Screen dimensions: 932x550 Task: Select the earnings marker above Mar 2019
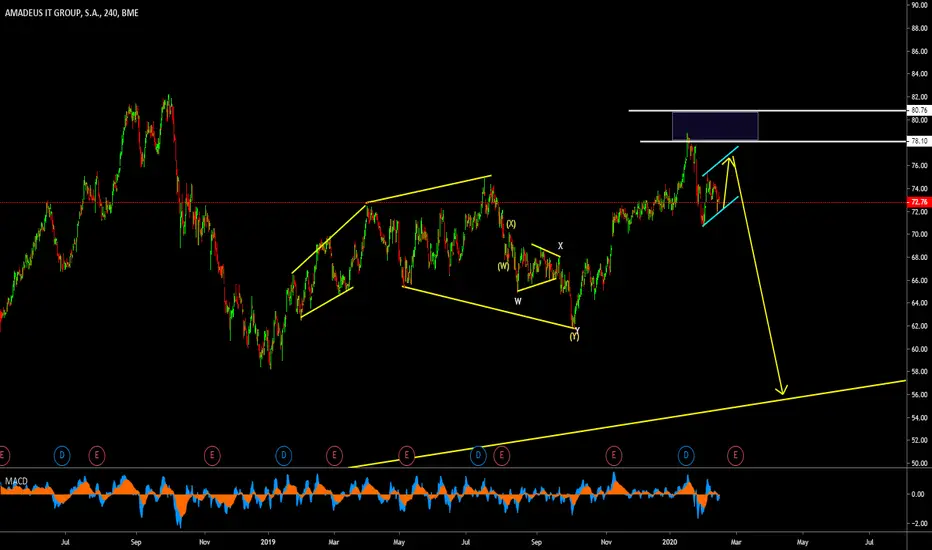334,456
